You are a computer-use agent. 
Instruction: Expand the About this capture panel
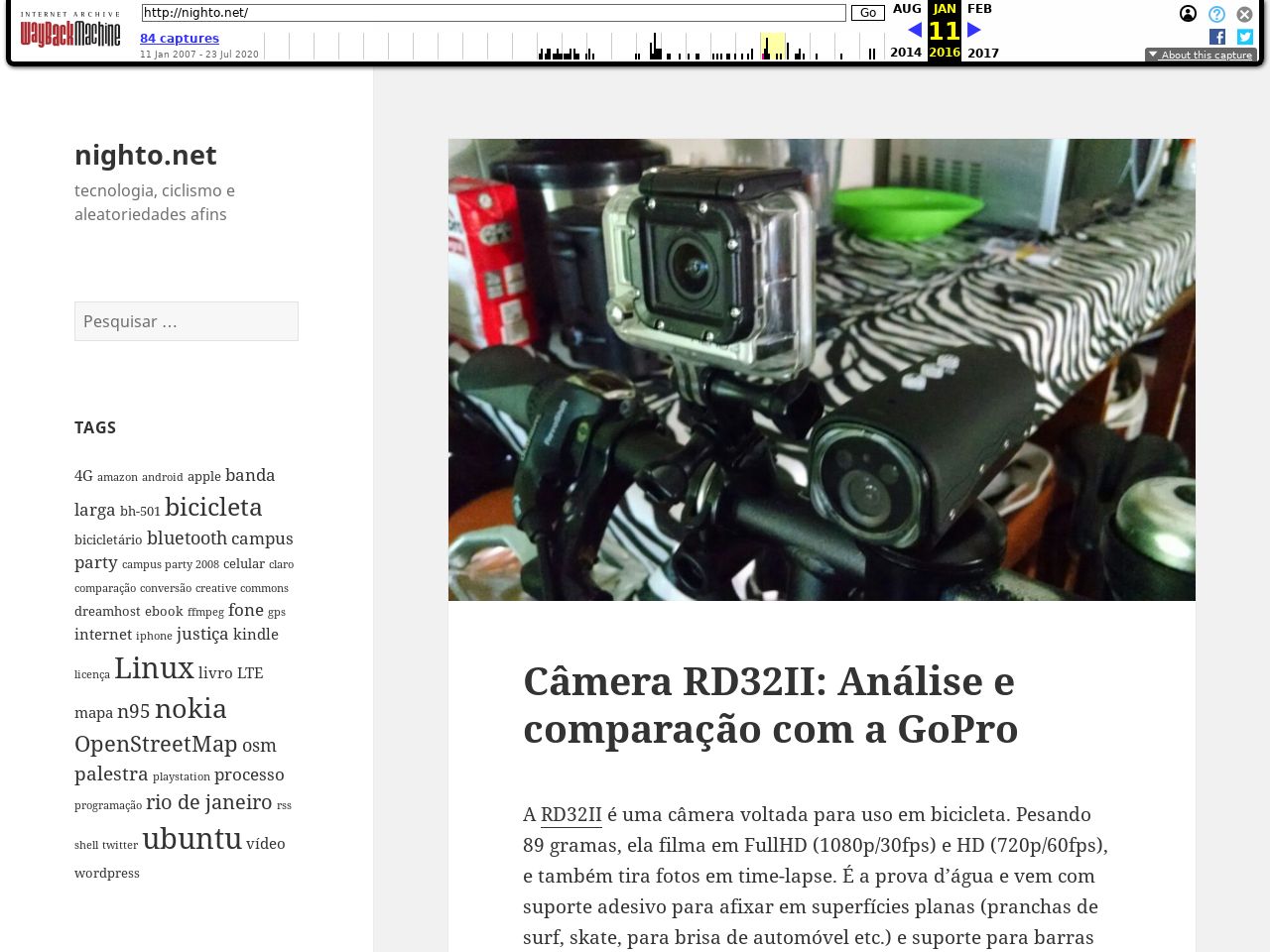click(x=1201, y=56)
